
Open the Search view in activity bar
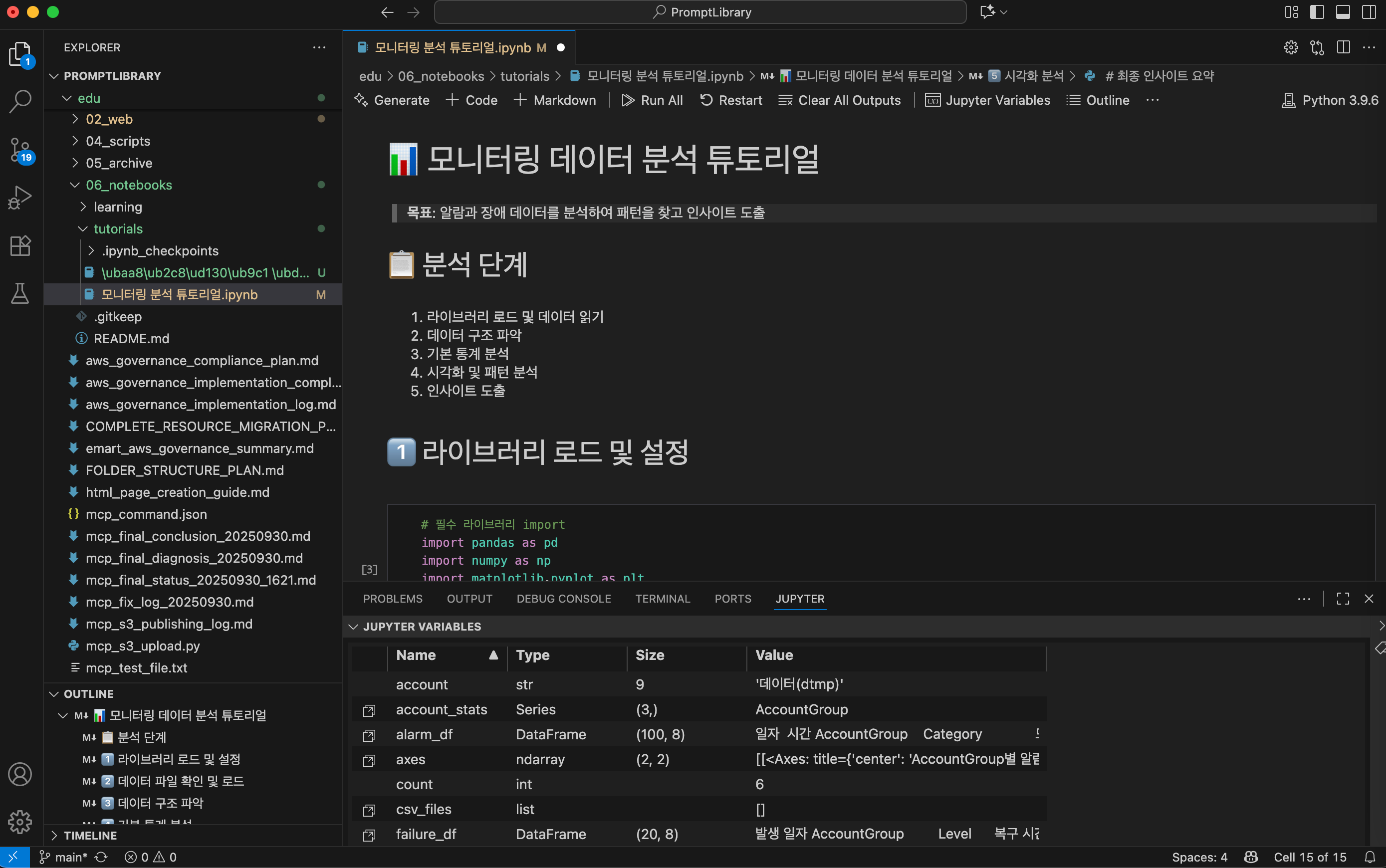coord(20,101)
